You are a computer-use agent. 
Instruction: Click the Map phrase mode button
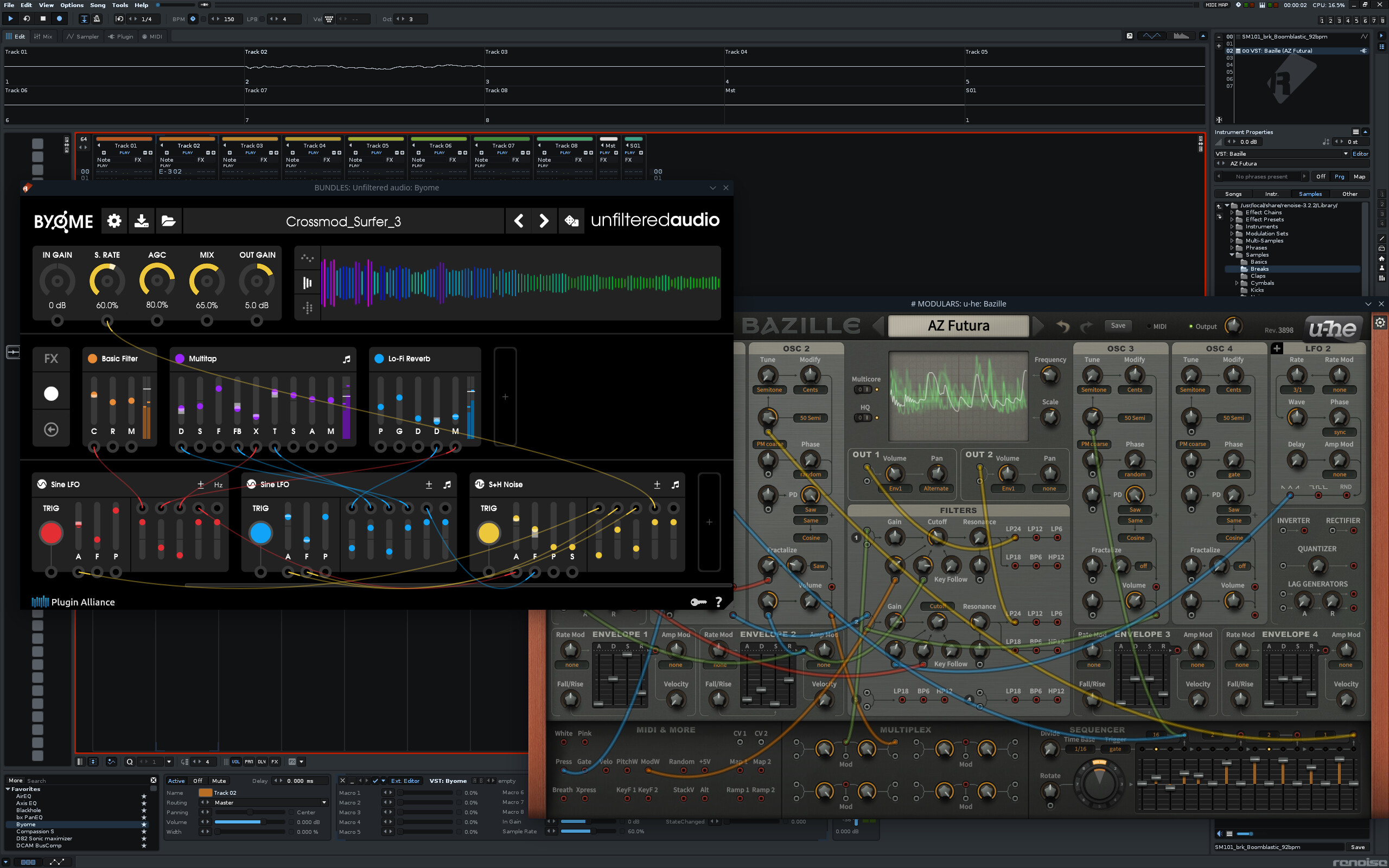click(x=1359, y=177)
